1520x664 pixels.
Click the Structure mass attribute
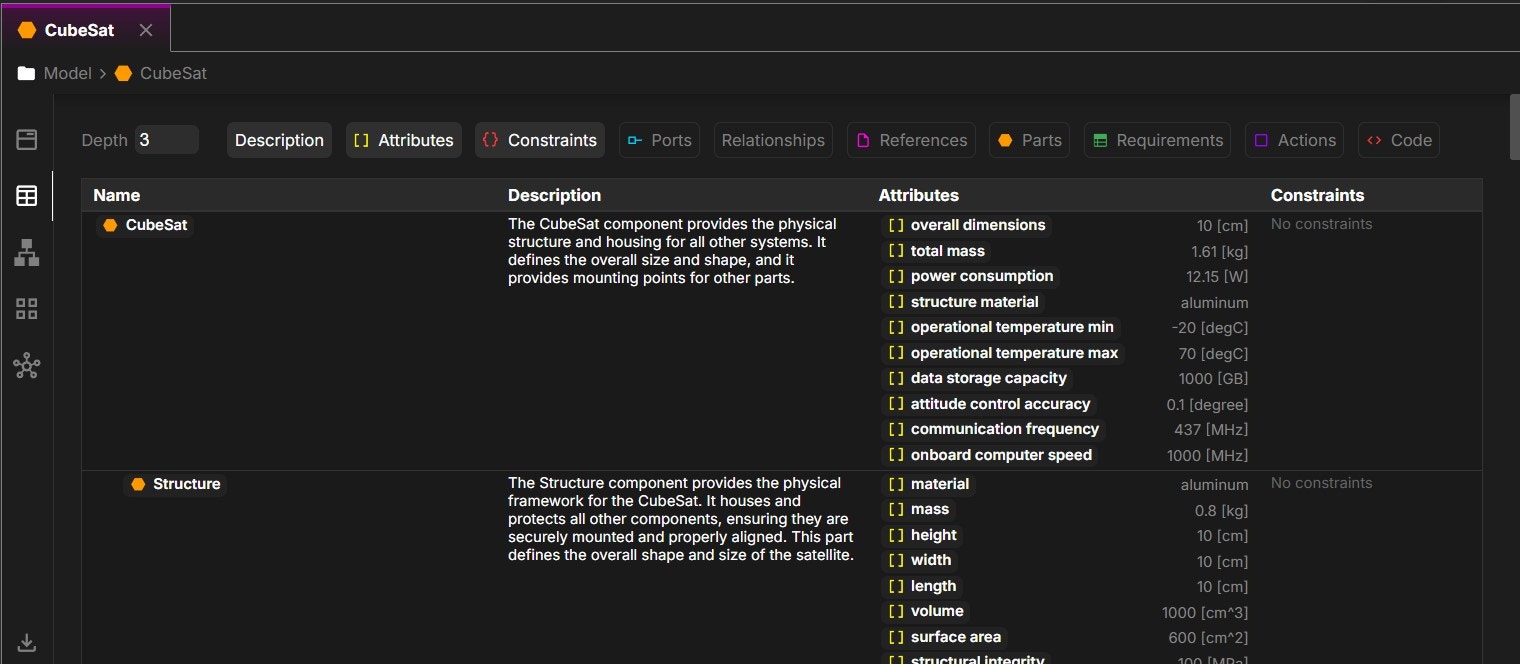[x=918, y=509]
